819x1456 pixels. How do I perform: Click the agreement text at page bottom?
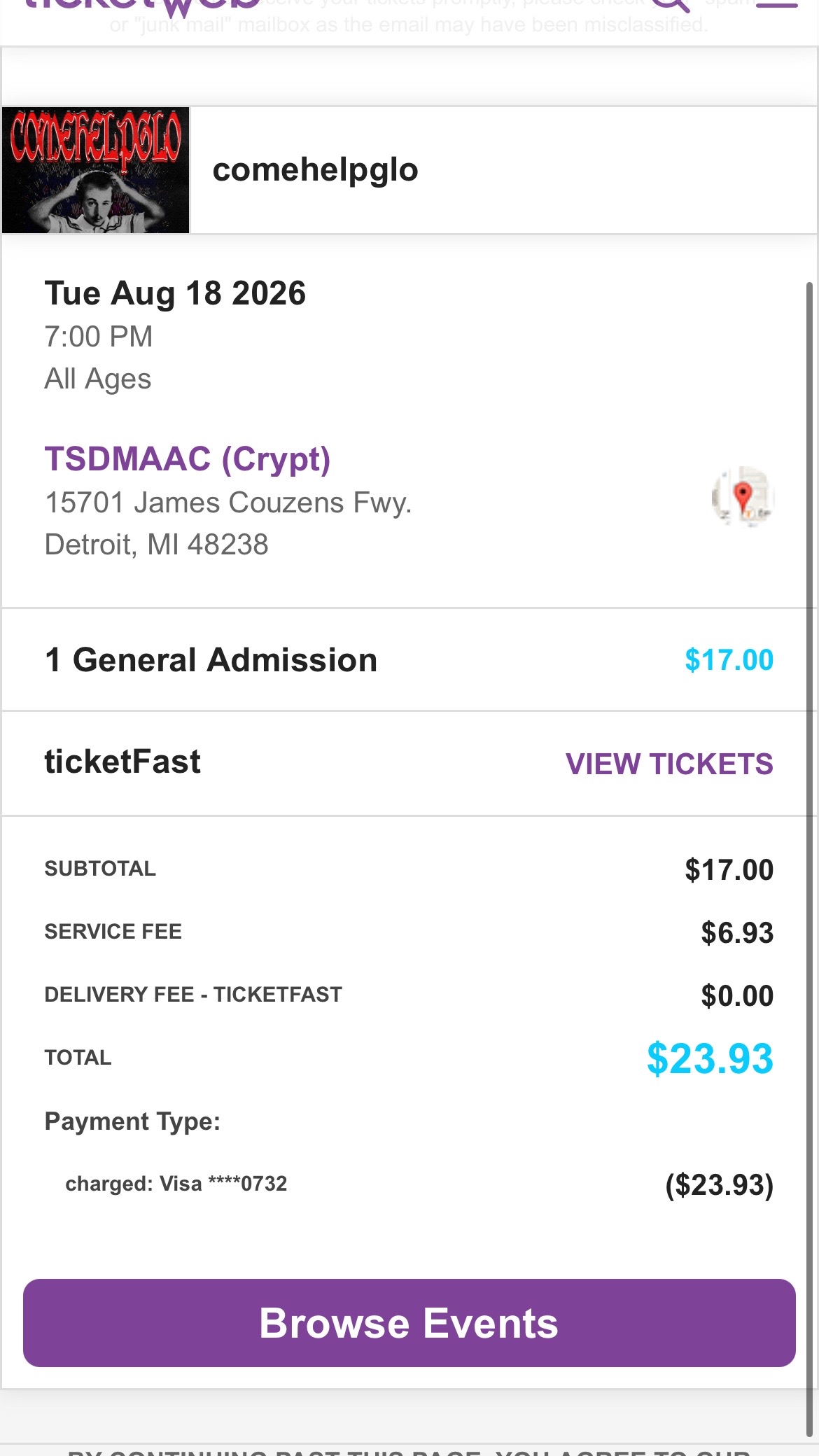coord(409,1451)
